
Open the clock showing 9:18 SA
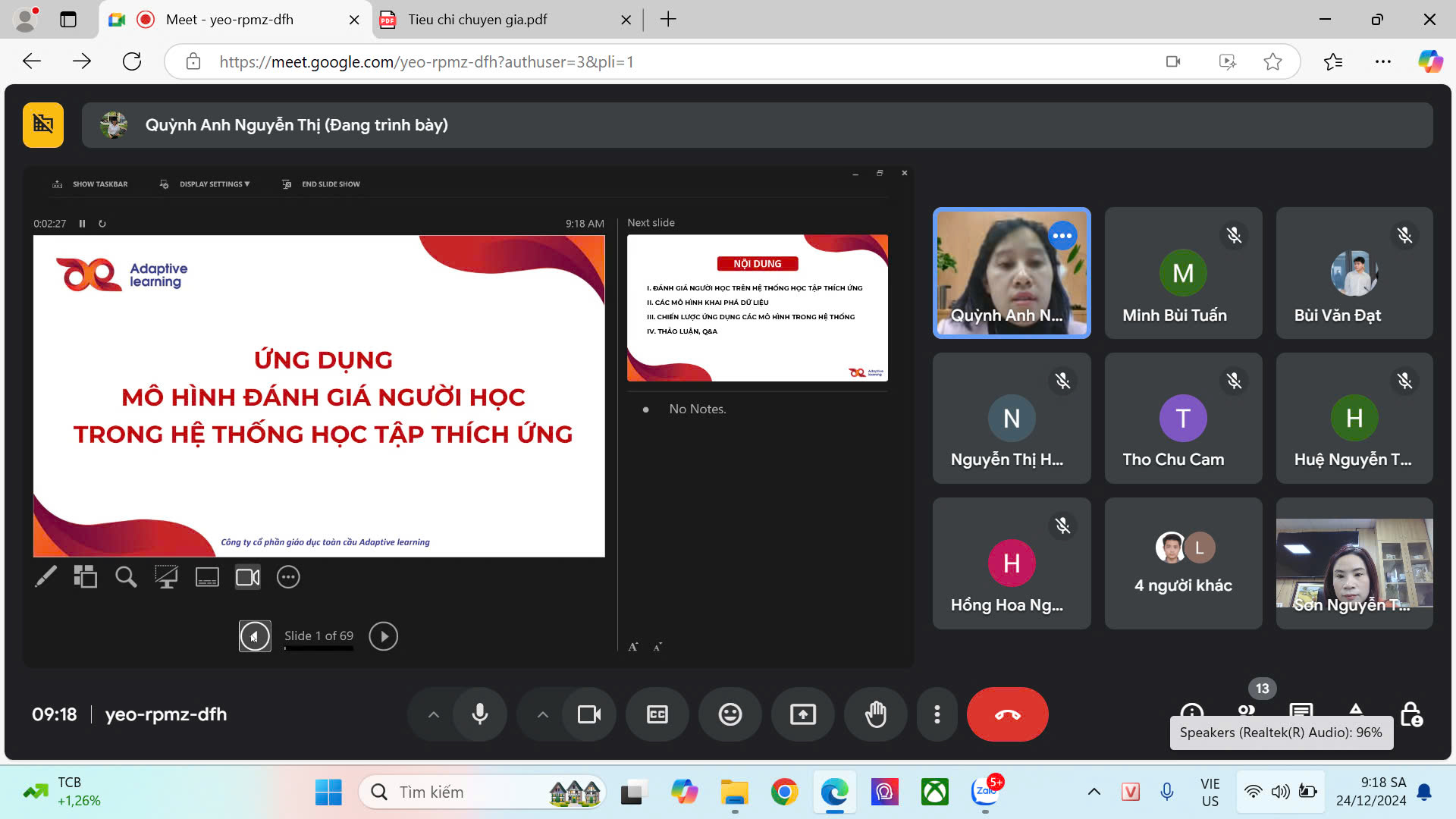(x=1371, y=792)
